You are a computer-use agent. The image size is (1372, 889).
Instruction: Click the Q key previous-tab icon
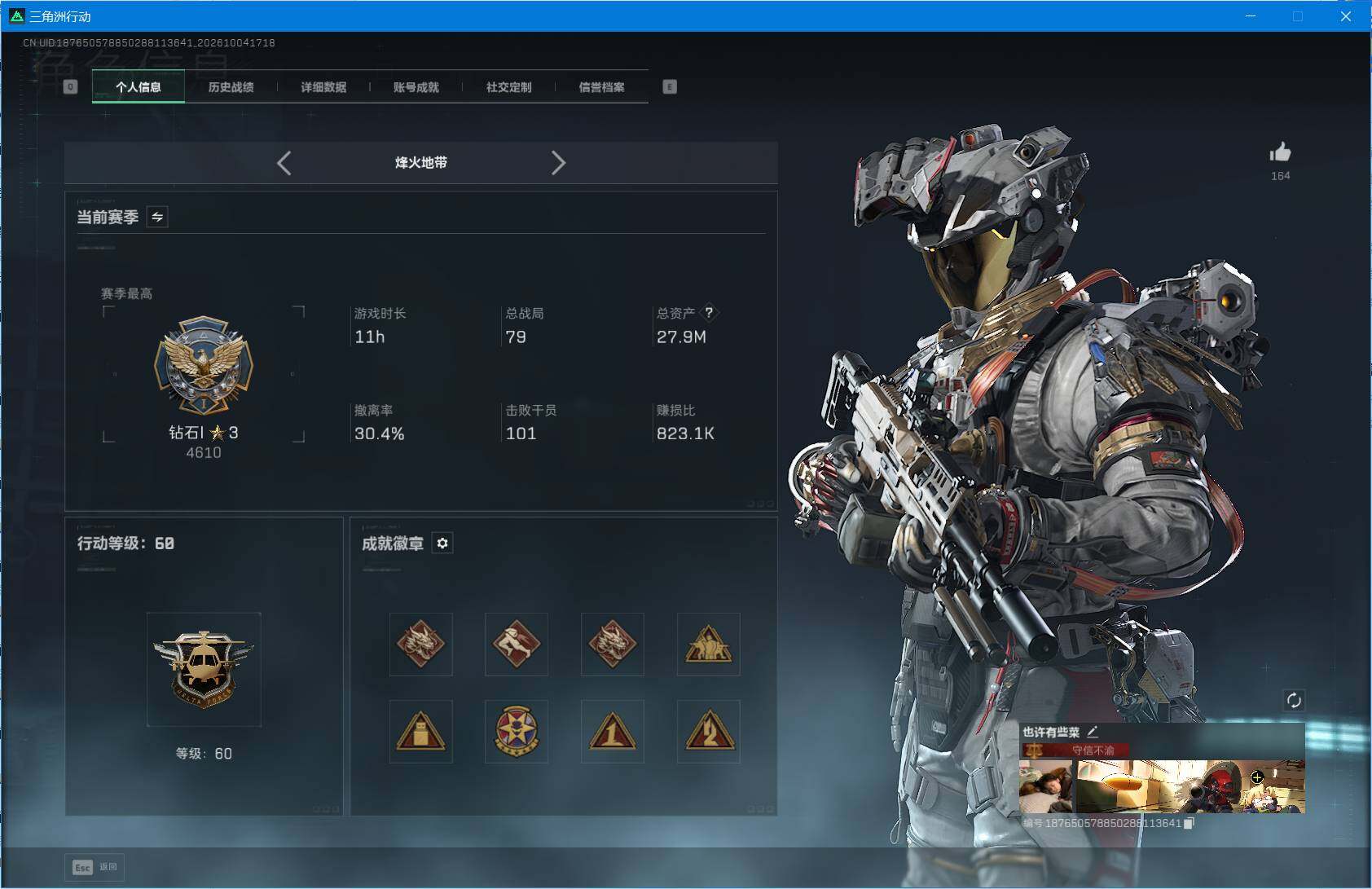70,87
